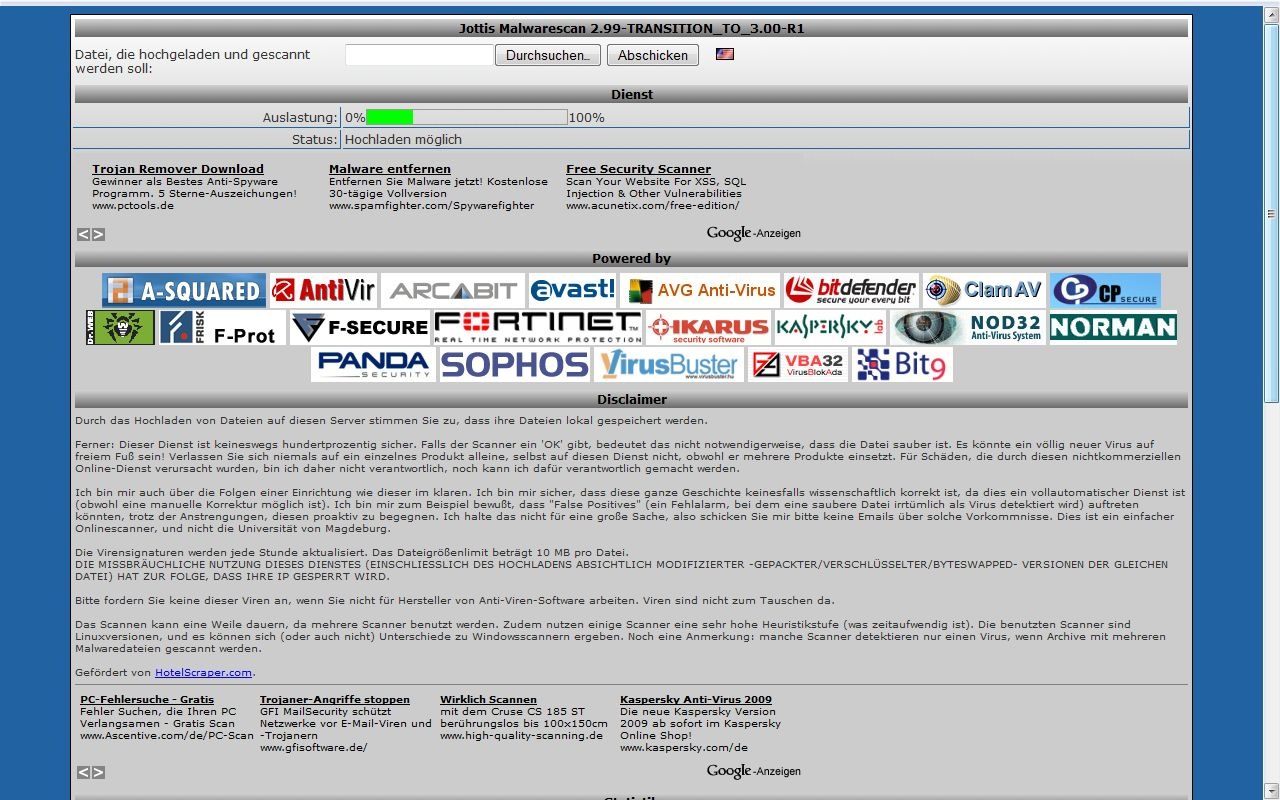The image size is (1280, 800).
Task: Select the VirusBuster logo
Action: pos(669,364)
